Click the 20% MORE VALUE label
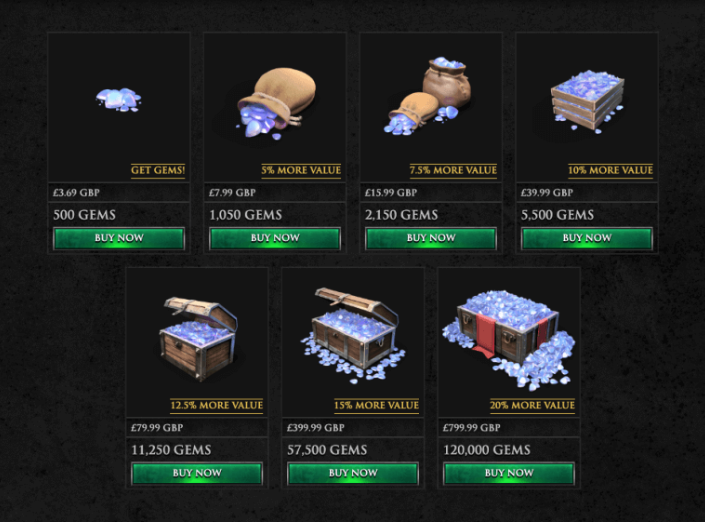This screenshot has height=523, width=705. tap(532, 406)
